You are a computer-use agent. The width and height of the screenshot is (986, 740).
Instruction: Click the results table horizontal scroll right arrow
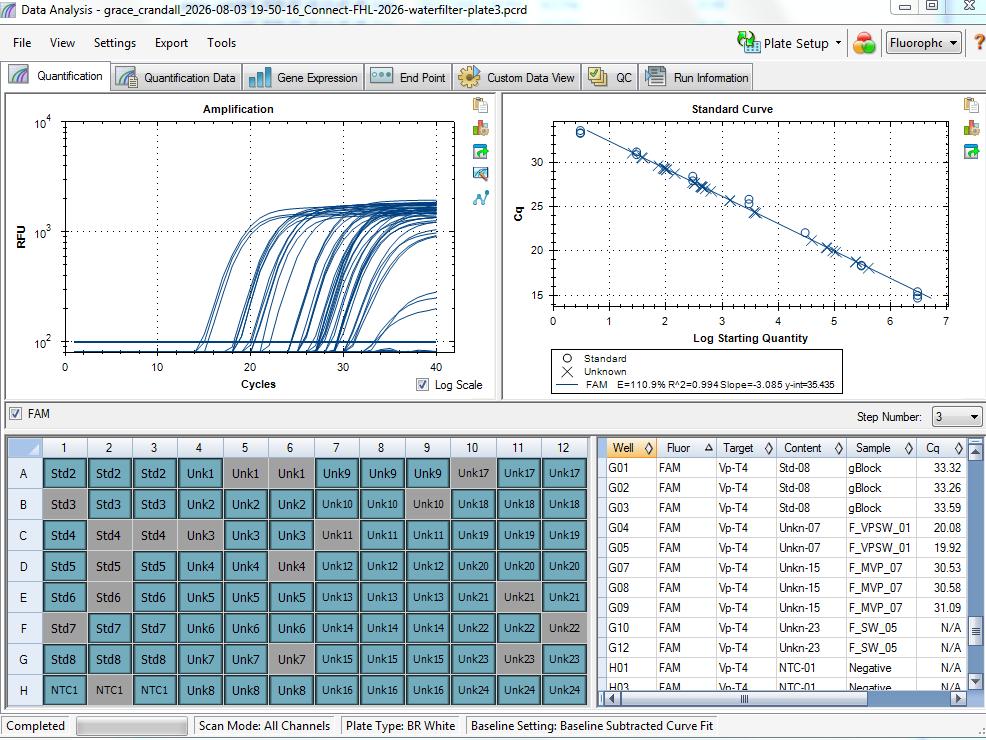tap(958, 698)
